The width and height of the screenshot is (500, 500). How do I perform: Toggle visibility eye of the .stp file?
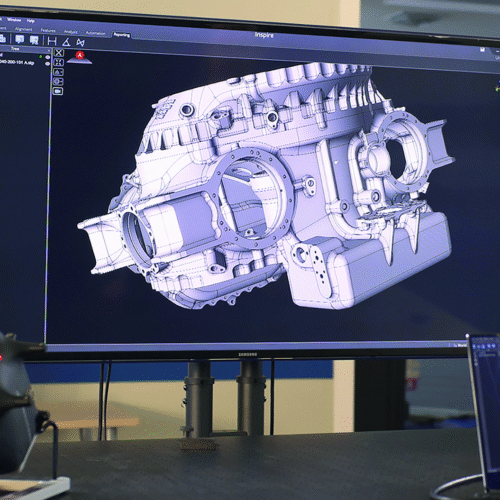point(47,64)
